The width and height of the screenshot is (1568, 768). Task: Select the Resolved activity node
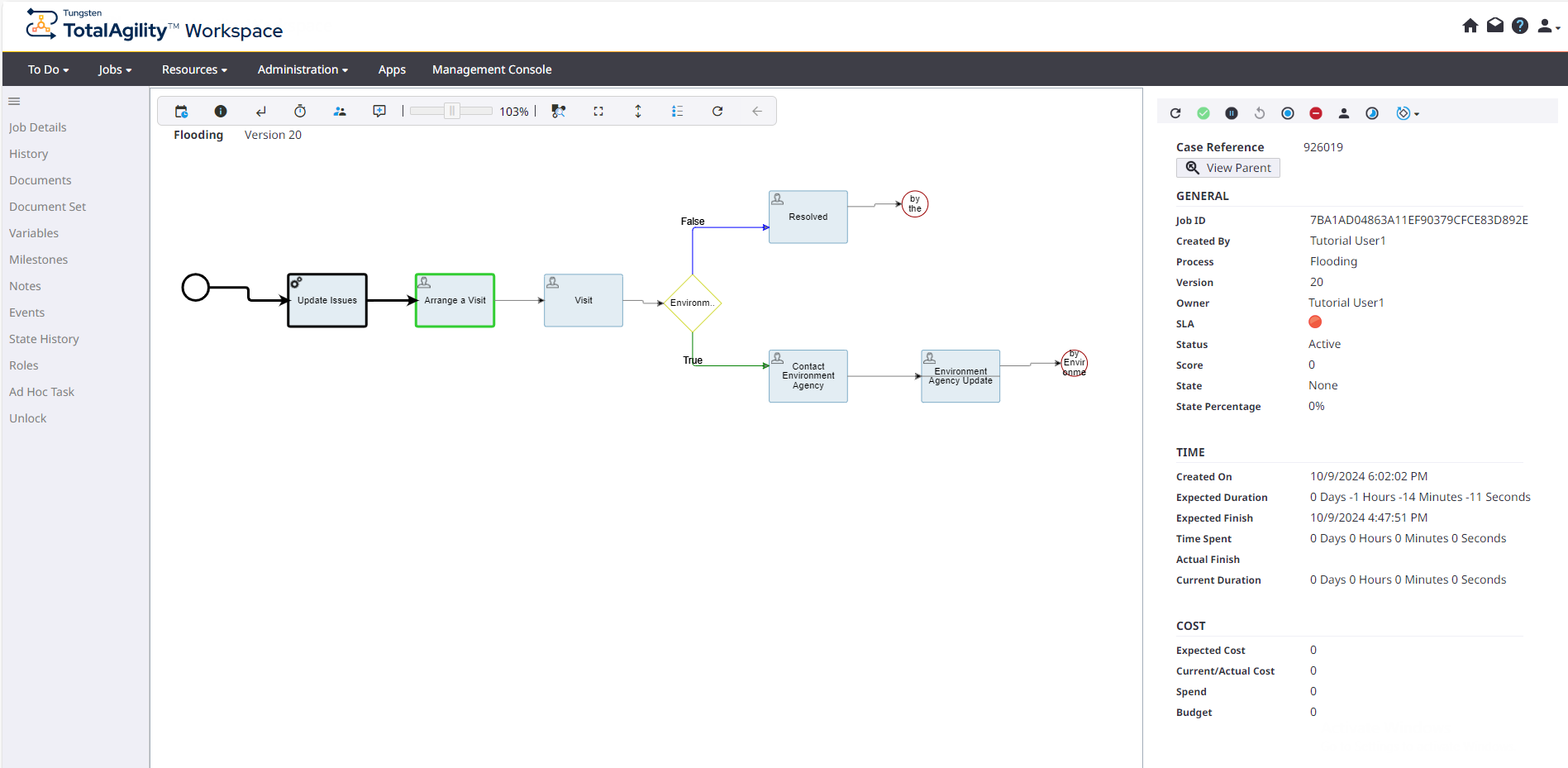tap(808, 217)
